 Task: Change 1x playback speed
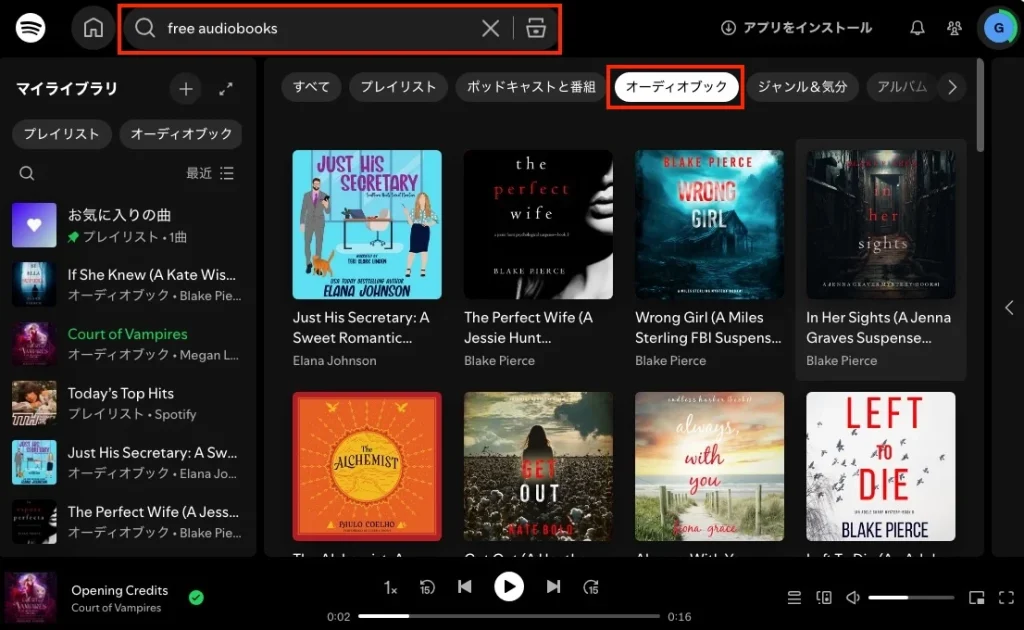point(390,588)
